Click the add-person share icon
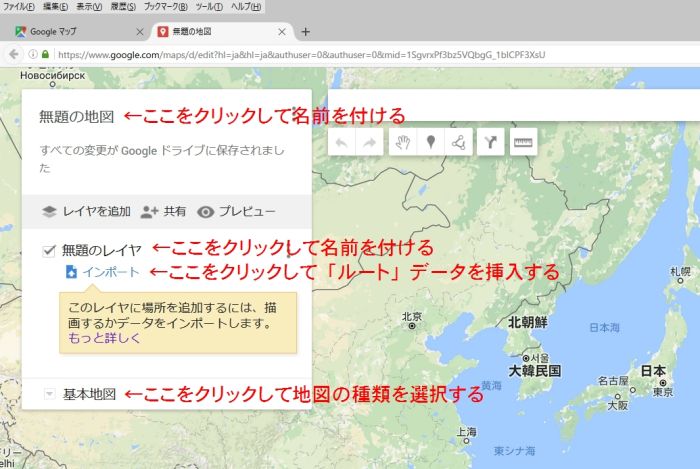This screenshot has height=469, width=700. [149, 212]
